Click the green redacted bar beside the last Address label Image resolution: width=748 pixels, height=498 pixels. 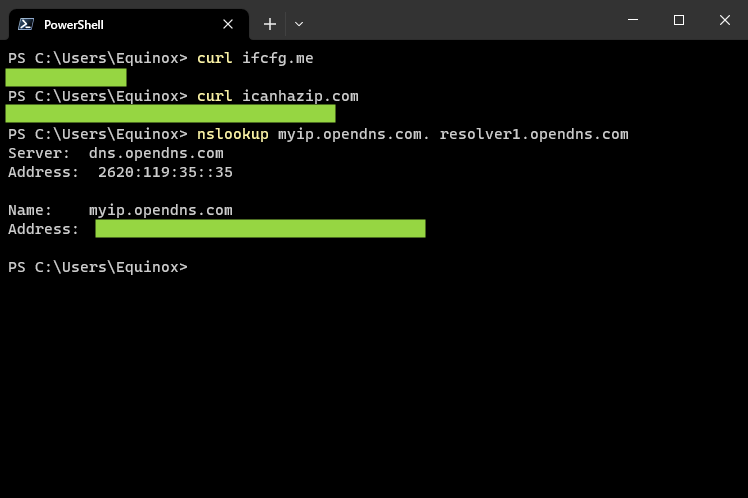coord(260,229)
